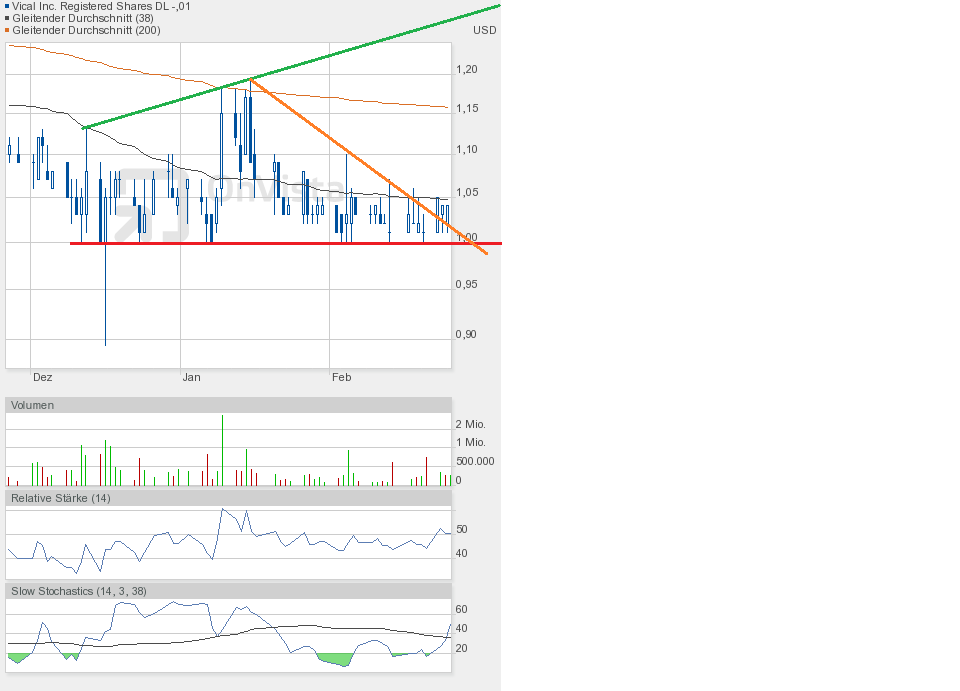Image resolution: width=960 pixels, height=691 pixels.
Task: Select the Vical Inc. Registered Shares legend label
Action: pos(102,6)
